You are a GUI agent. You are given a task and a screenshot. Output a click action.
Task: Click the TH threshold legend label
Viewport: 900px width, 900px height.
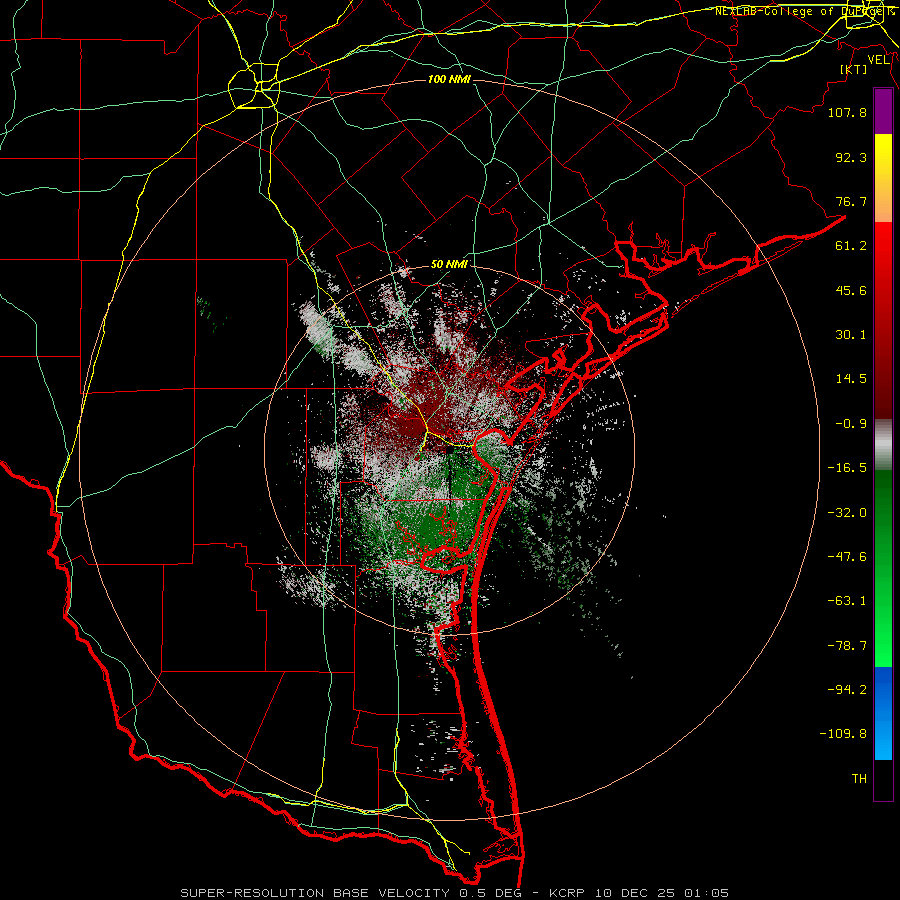click(859, 779)
